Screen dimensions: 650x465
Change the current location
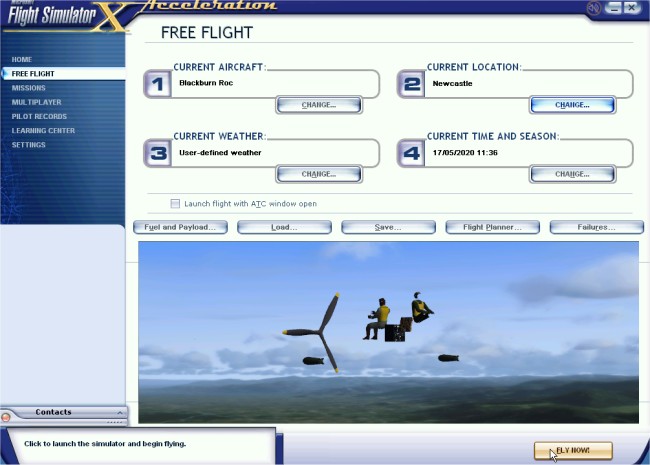point(572,105)
